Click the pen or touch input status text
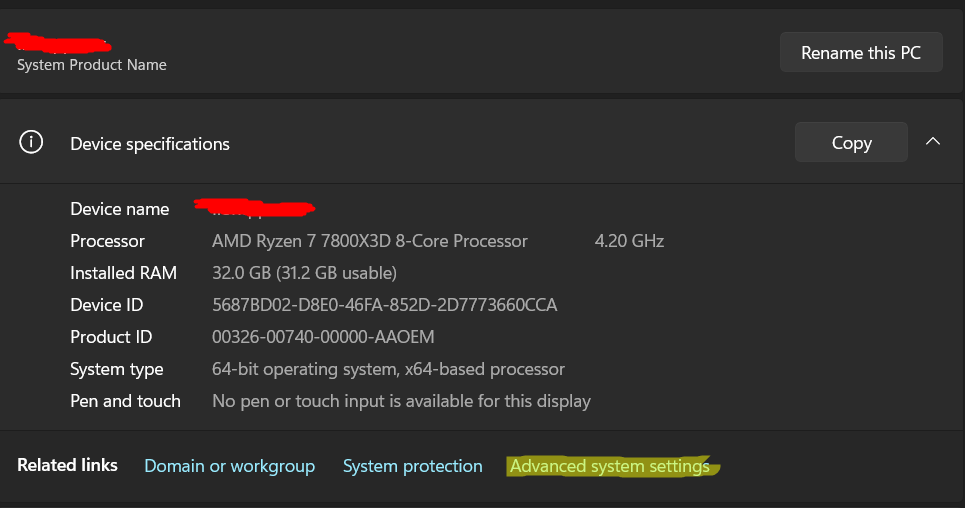965x508 pixels. coord(401,401)
